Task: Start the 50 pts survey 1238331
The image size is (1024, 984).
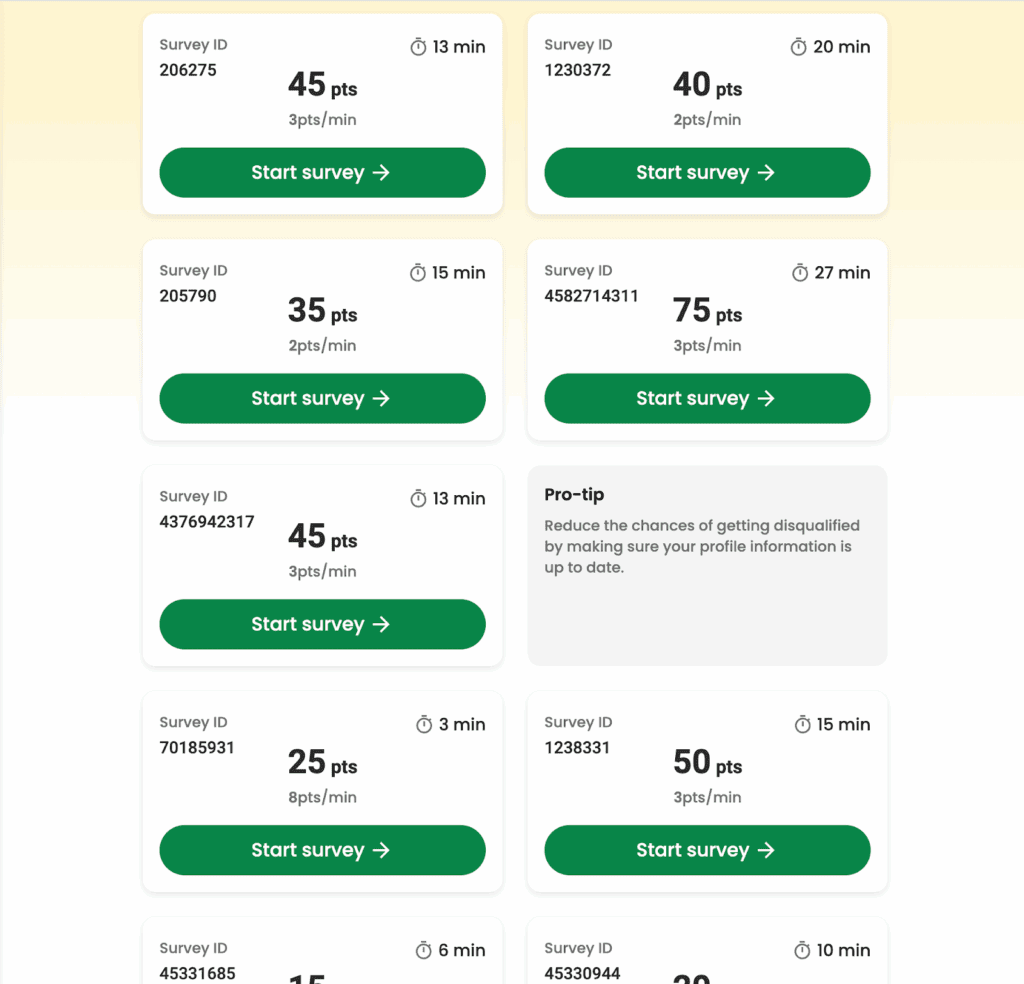Action: 707,851
